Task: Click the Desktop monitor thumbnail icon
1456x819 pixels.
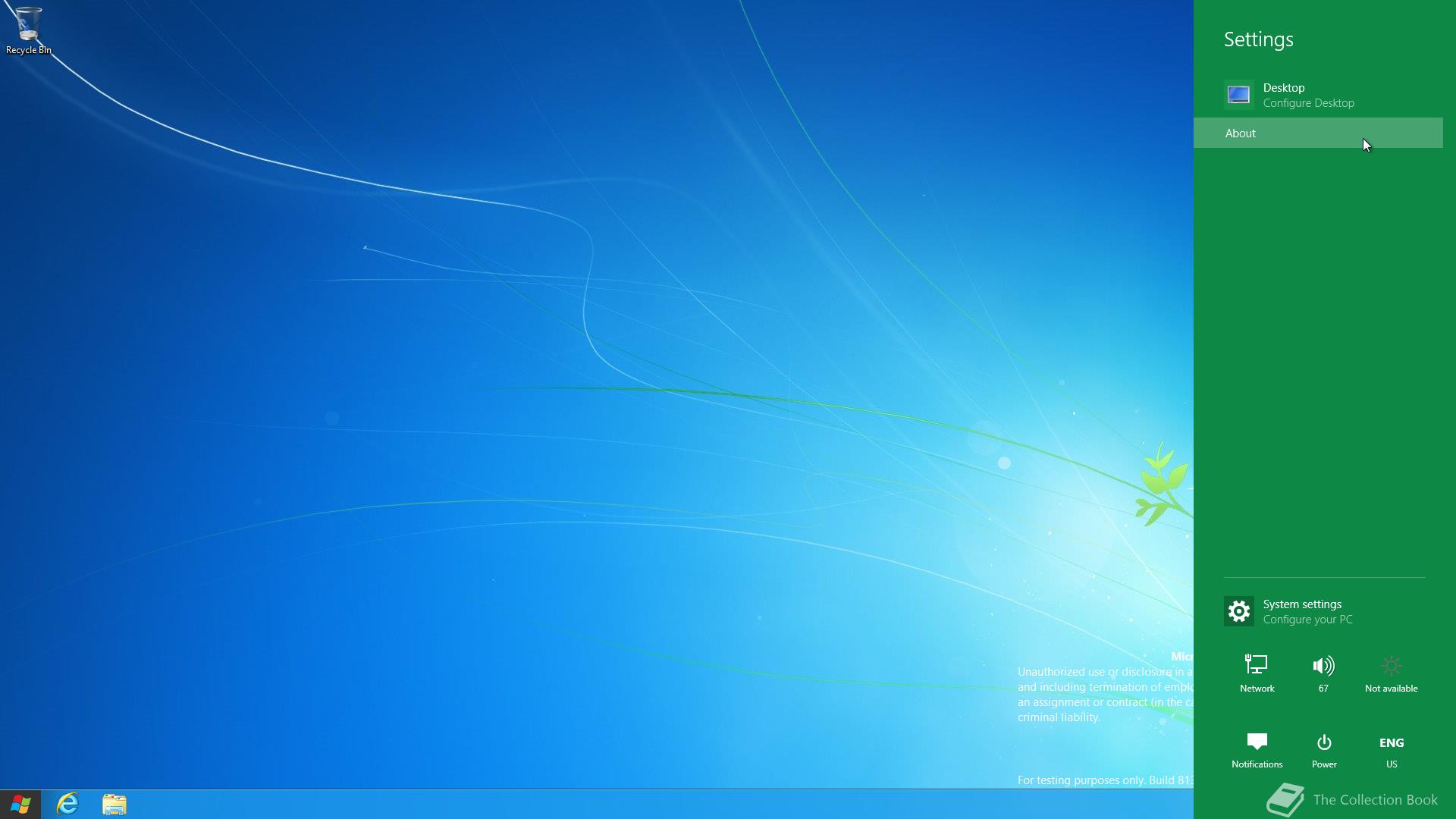Action: pyautogui.click(x=1238, y=95)
